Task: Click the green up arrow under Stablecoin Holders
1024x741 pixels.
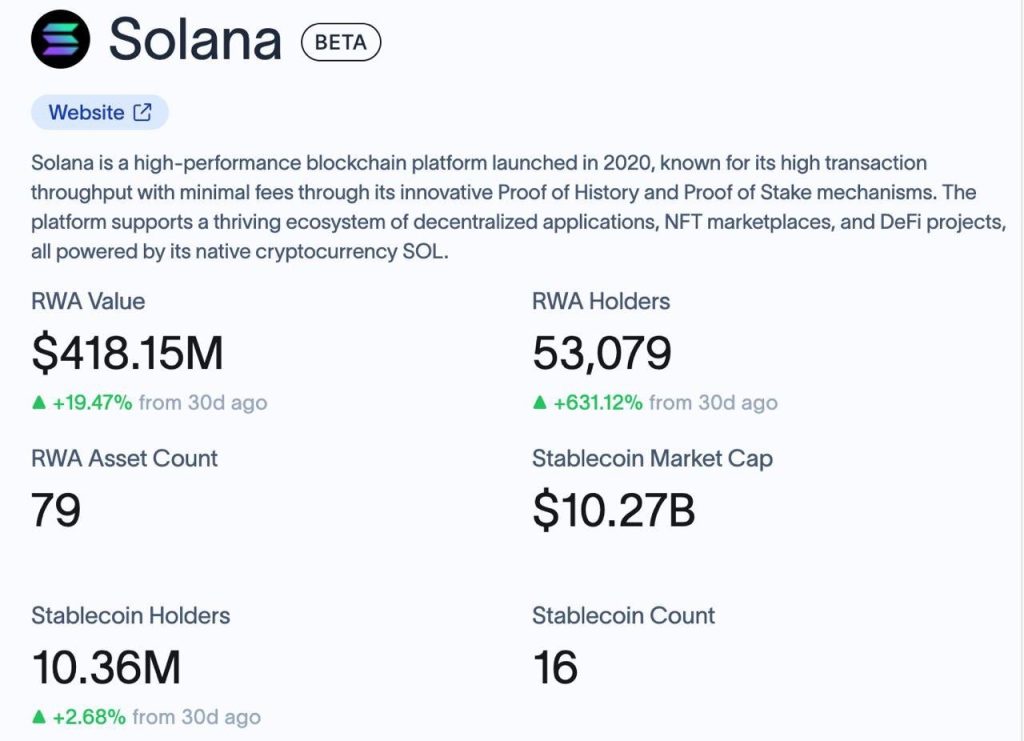Action: [x=39, y=717]
